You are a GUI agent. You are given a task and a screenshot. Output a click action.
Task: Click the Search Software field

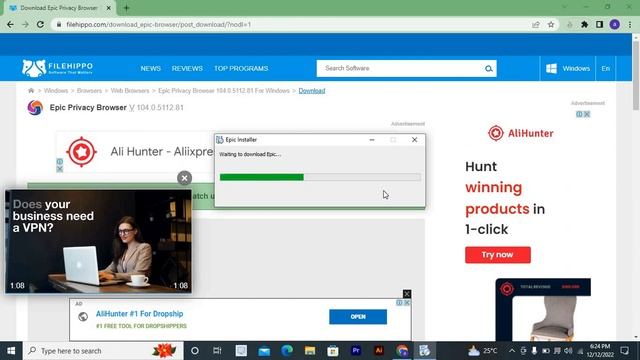(400, 69)
